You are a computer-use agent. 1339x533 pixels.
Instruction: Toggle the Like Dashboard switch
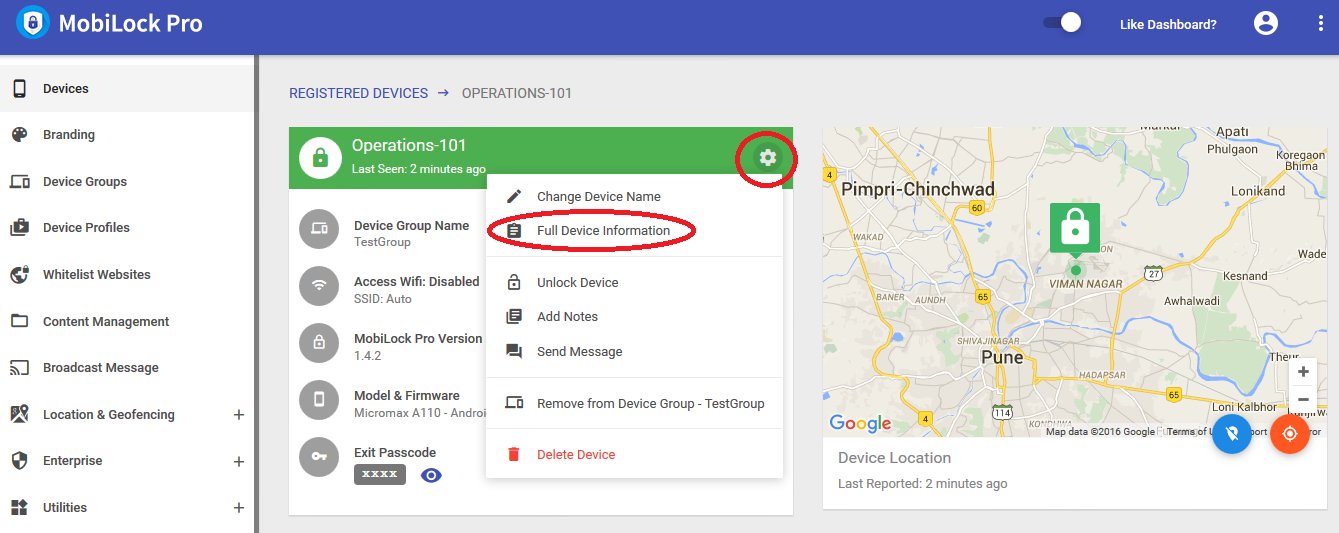[1062, 22]
